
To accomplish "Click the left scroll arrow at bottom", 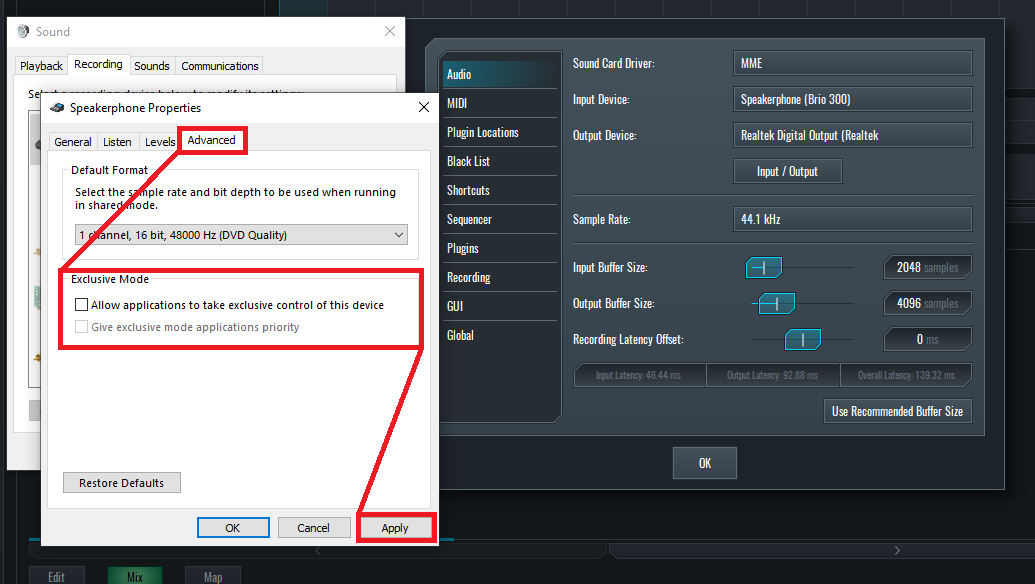I will 317,550.
